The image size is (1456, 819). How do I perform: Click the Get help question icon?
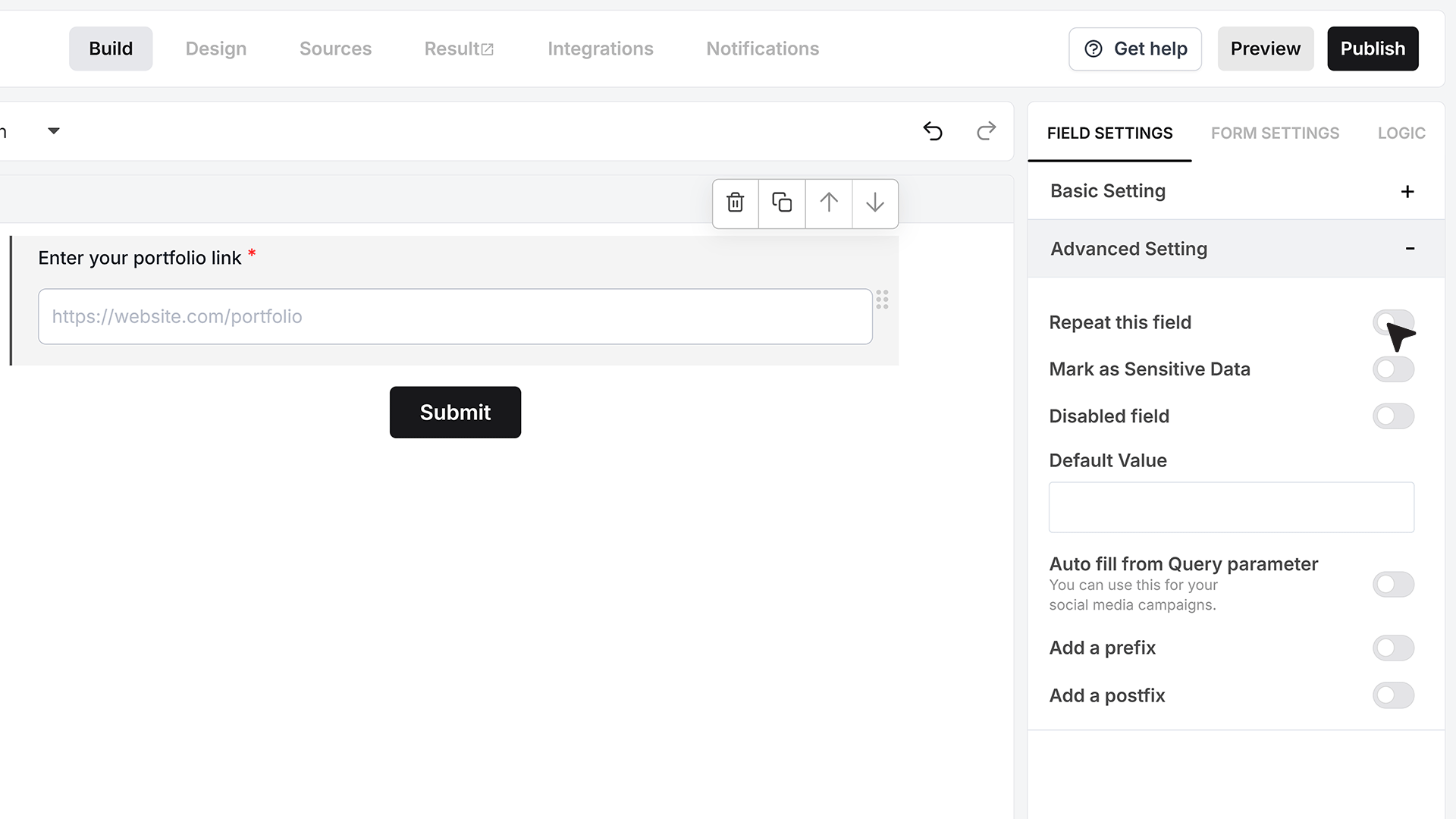tap(1094, 49)
